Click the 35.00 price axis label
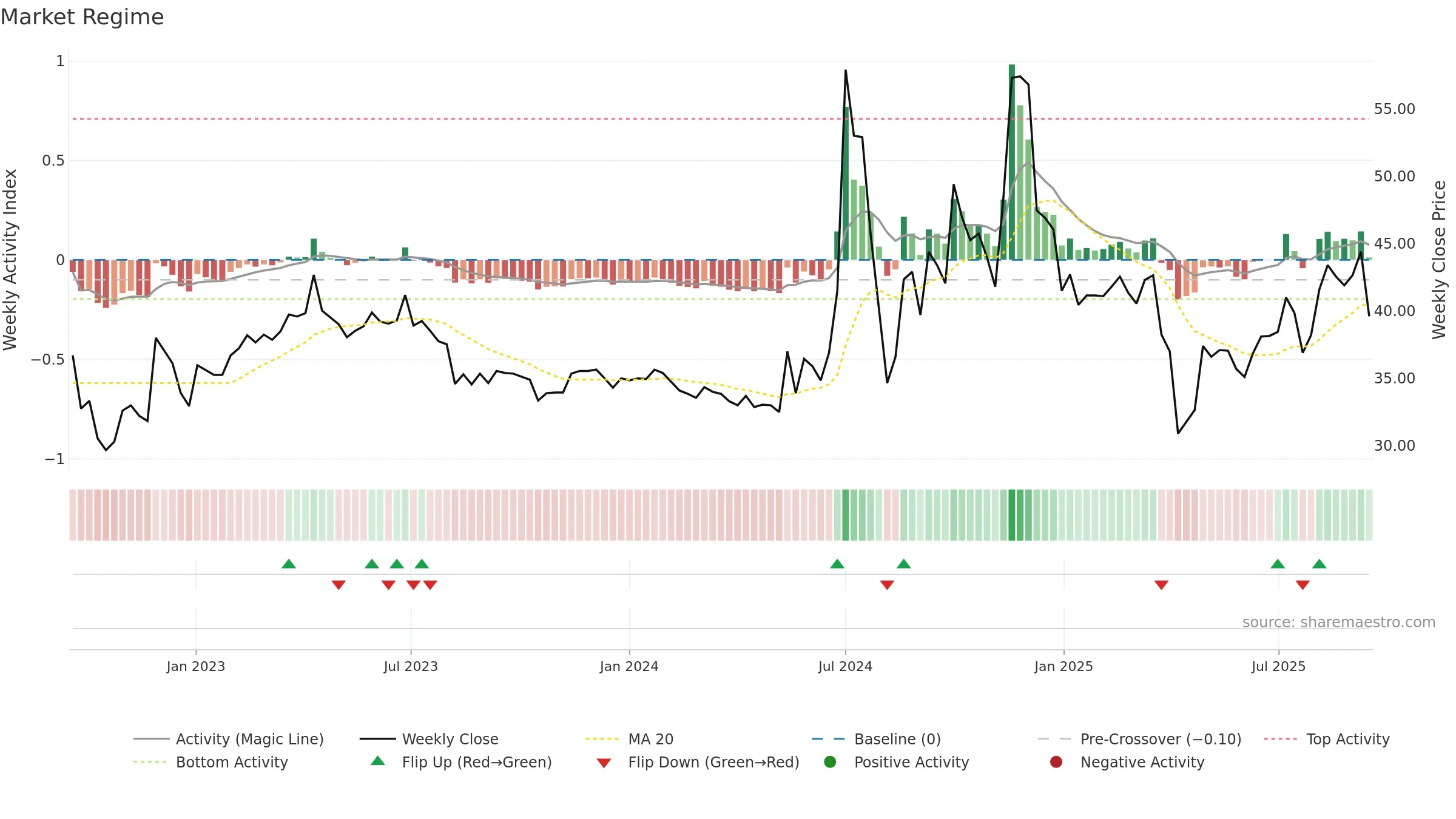This screenshot has width=1456, height=819. tap(1394, 379)
